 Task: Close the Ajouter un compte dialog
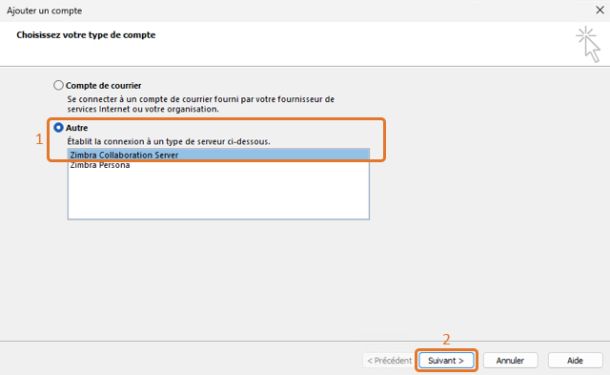(x=599, y=10)
